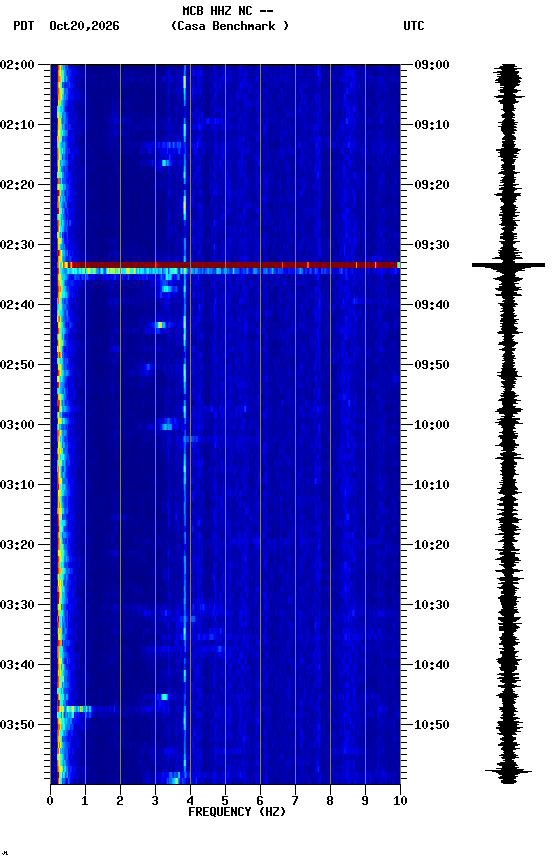Click the PDT time label '02:40'
This screenshot has width=552, height=864.
(x=17, y=305)
